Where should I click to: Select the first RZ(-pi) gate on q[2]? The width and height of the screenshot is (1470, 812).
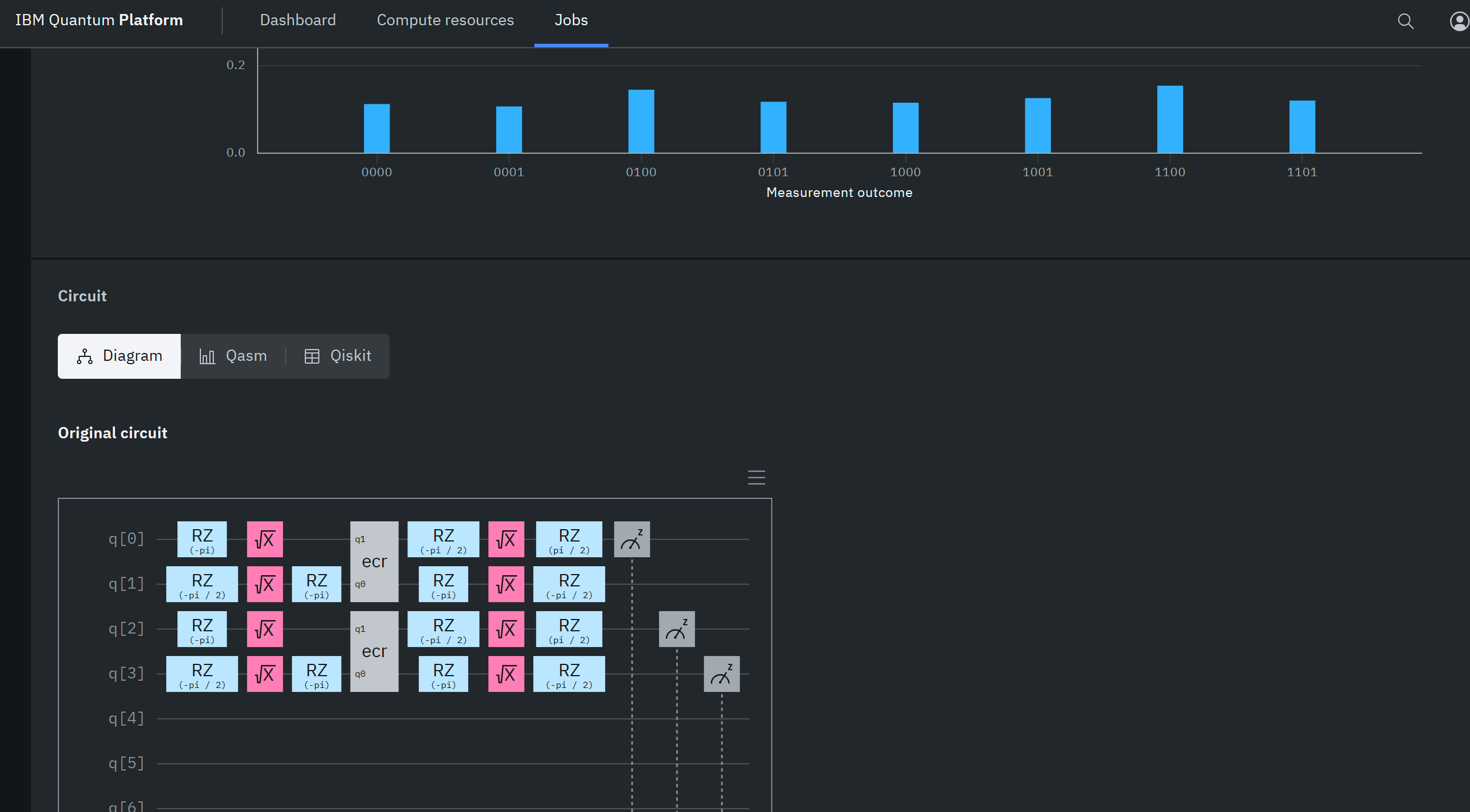pos(202,629)
